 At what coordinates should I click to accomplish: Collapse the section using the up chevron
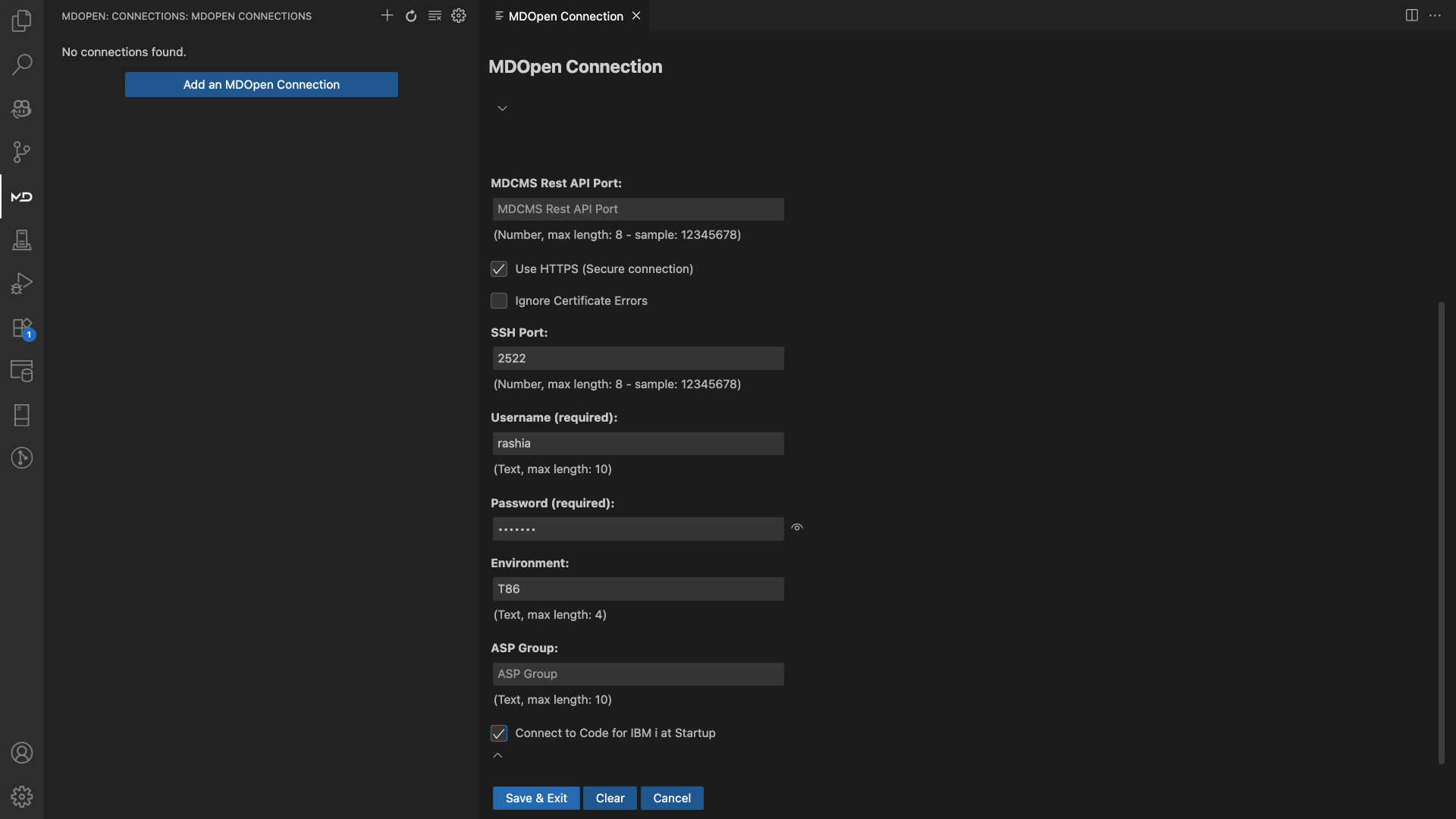(497, 755)
